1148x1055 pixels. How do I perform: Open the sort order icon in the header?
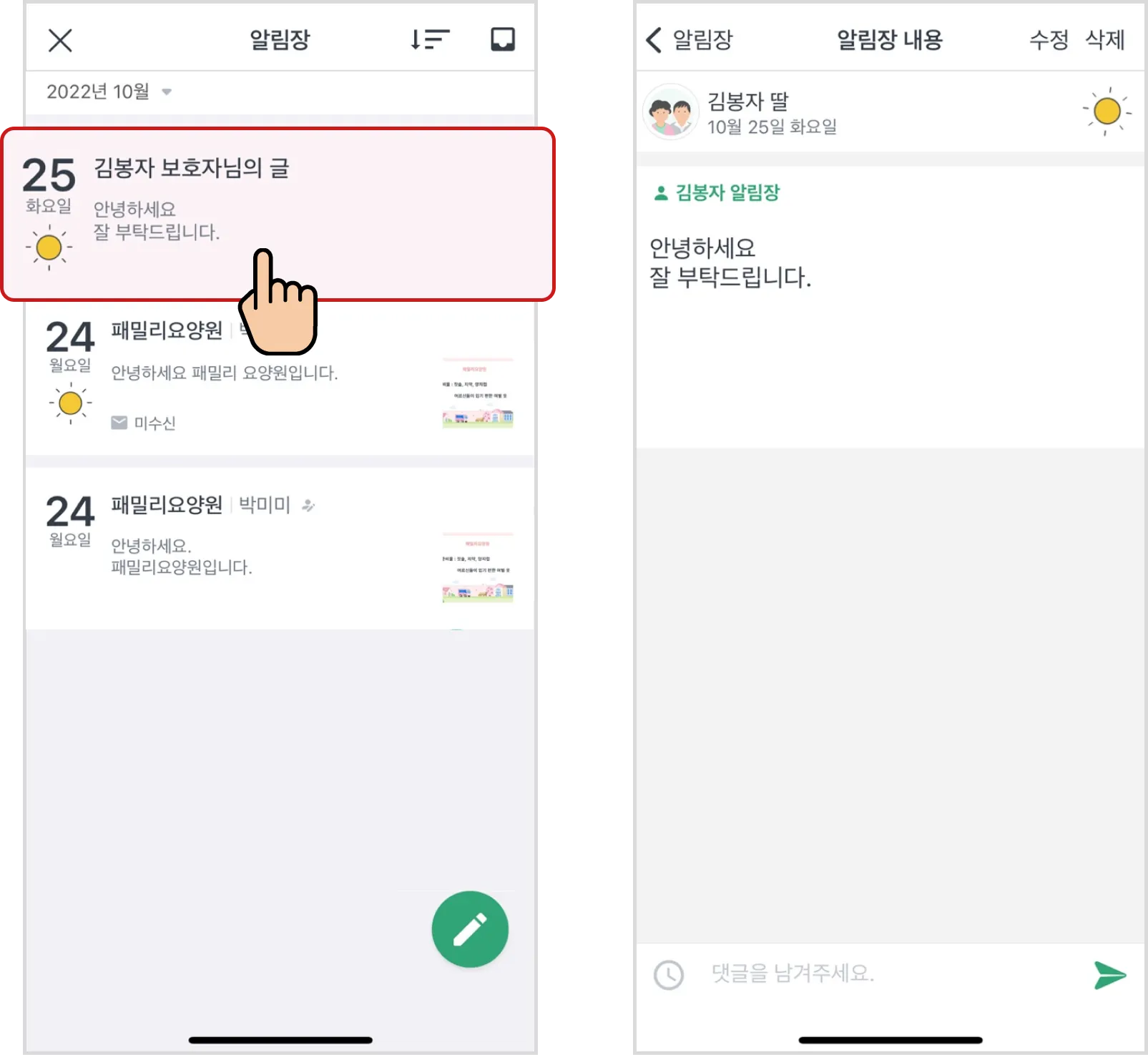430,39
